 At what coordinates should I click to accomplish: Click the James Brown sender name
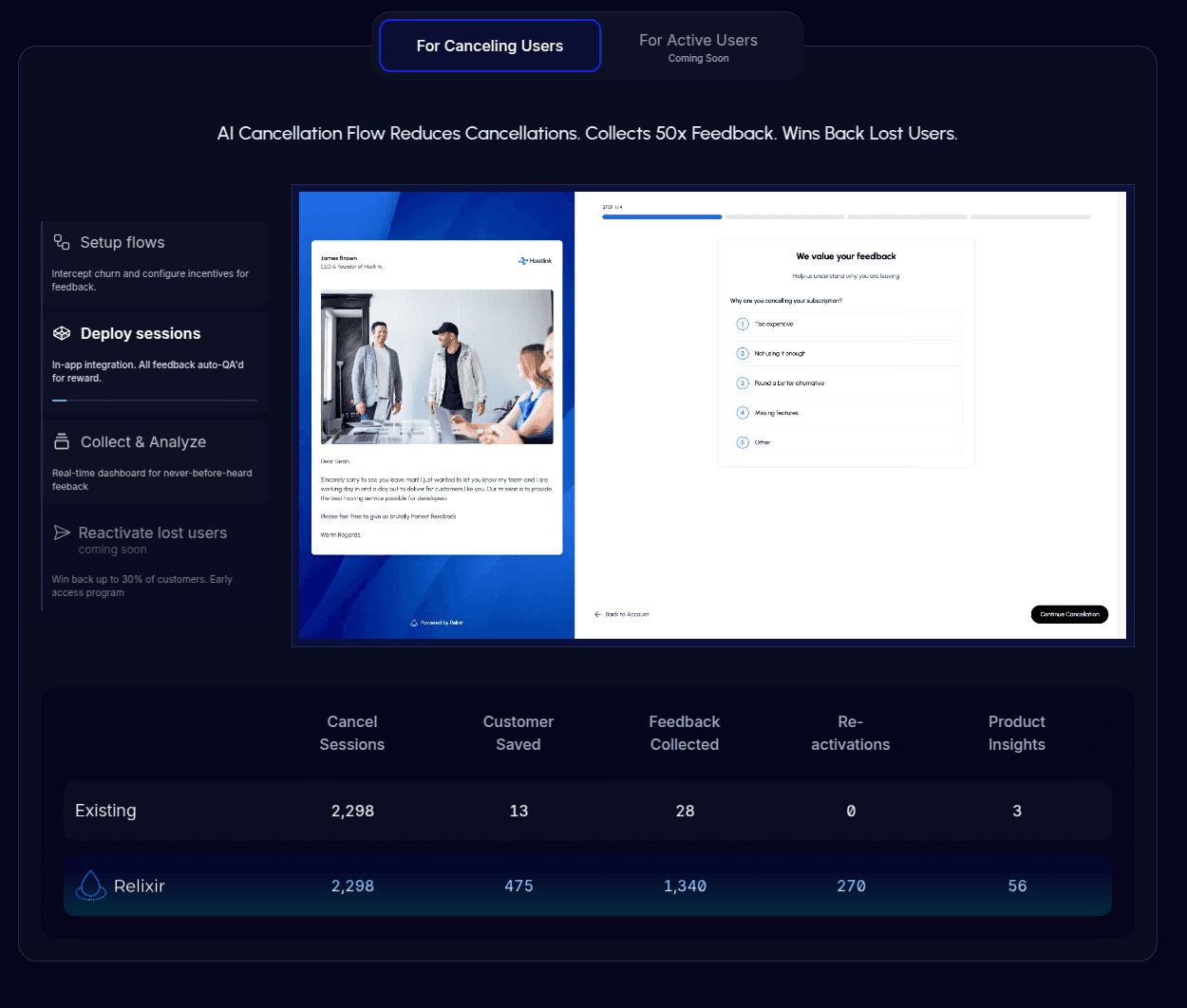[x=339, y=258]
